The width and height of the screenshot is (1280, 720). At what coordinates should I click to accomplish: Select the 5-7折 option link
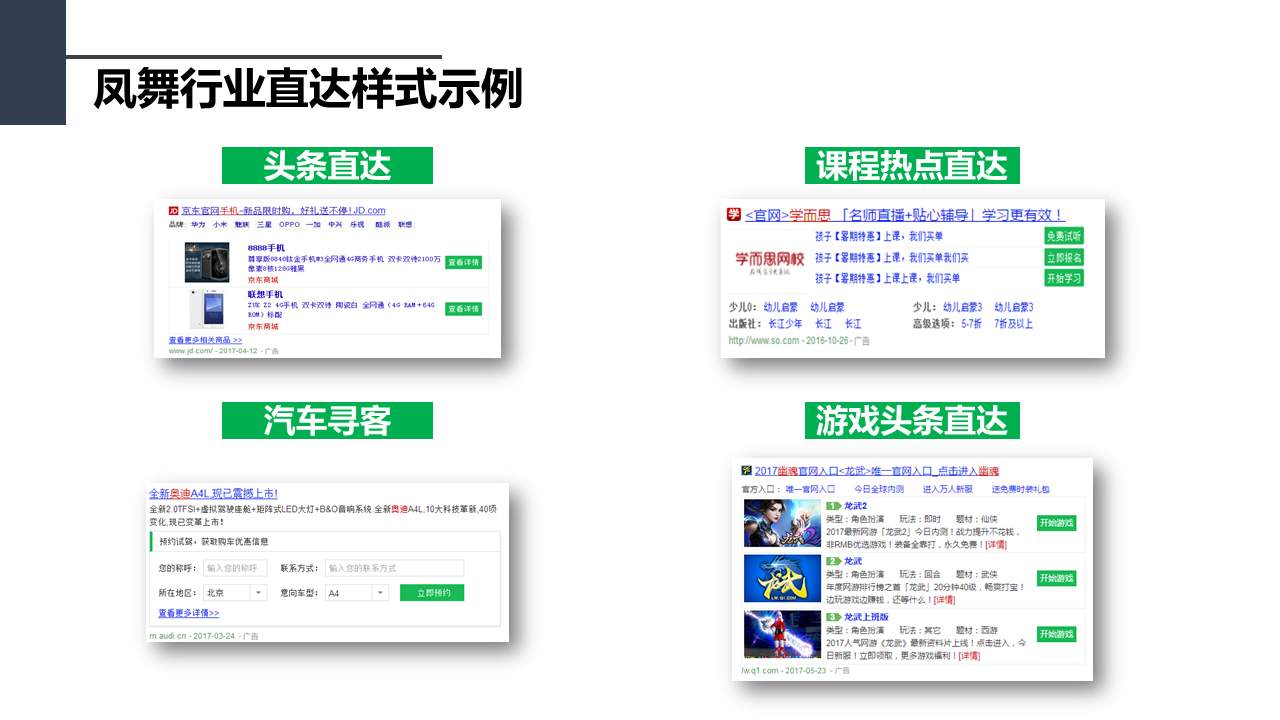971,324
